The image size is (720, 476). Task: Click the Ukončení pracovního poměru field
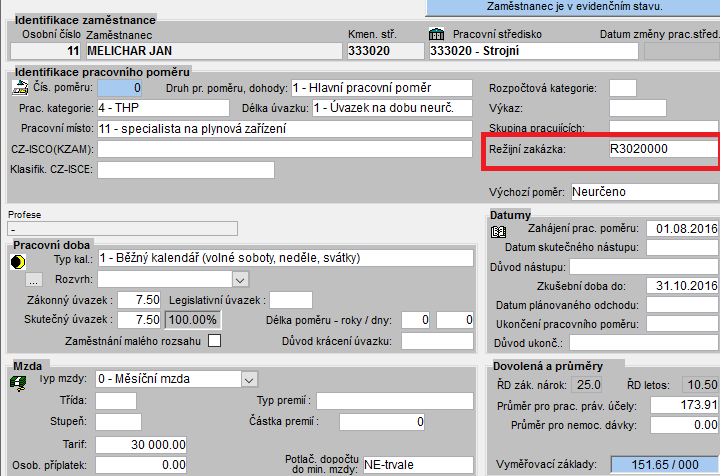682,324
